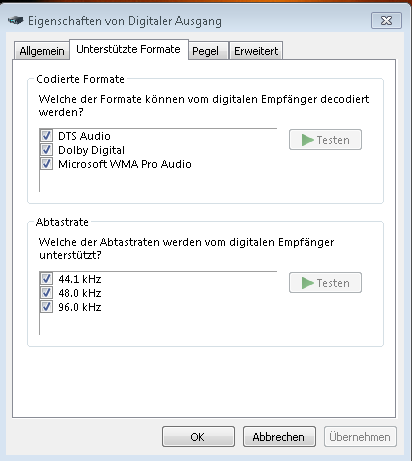Click the digital output device icon in title bar

pos(16,21)
